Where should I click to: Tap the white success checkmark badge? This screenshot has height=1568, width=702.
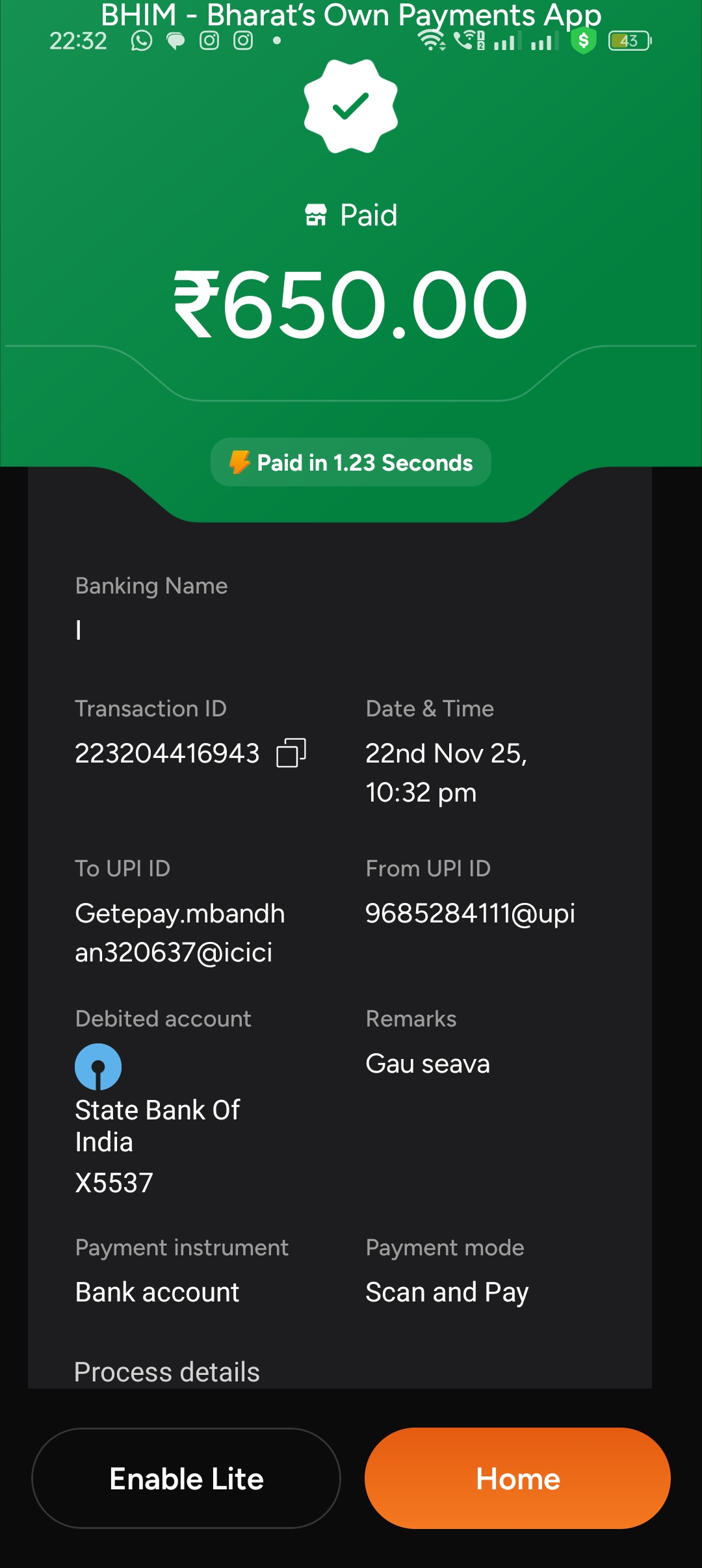tap(351, 107)
